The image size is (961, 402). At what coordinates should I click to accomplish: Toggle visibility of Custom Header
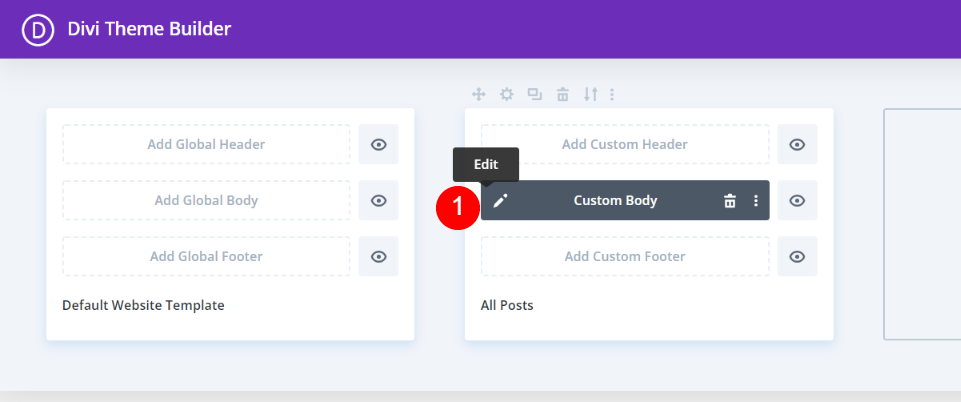[797, 145]
